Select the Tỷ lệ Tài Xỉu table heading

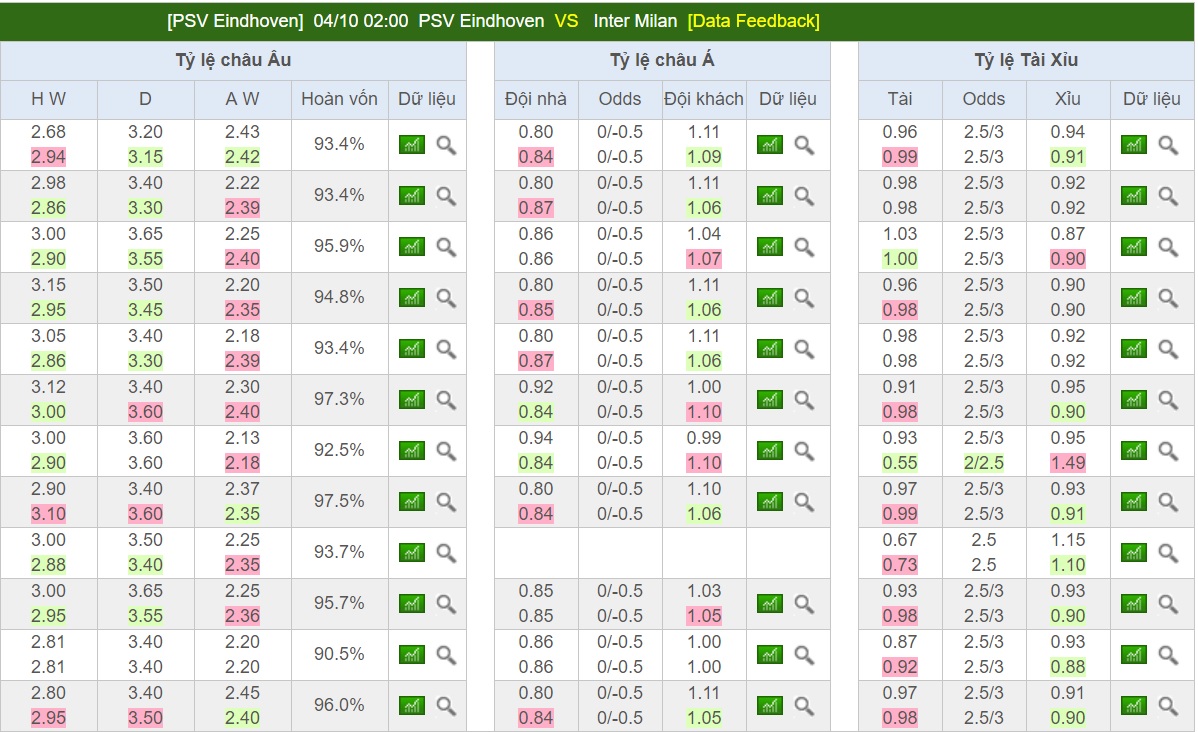(1026, 60)
